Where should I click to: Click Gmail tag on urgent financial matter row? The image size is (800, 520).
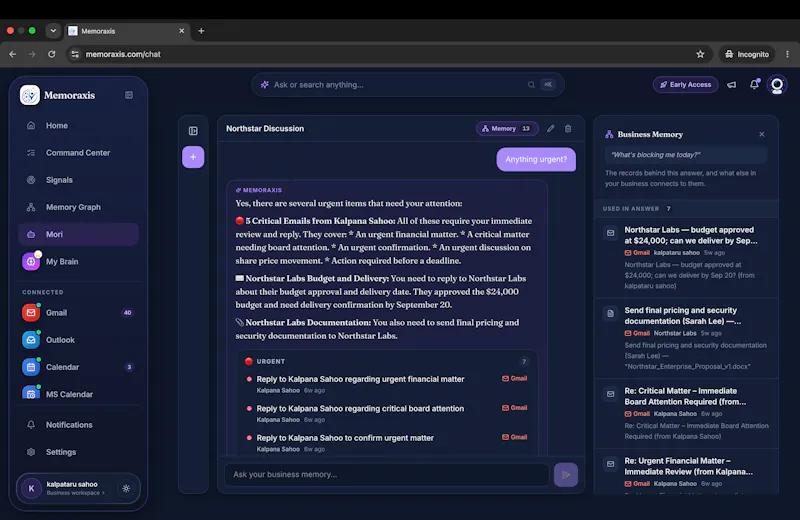click(514, 379)
